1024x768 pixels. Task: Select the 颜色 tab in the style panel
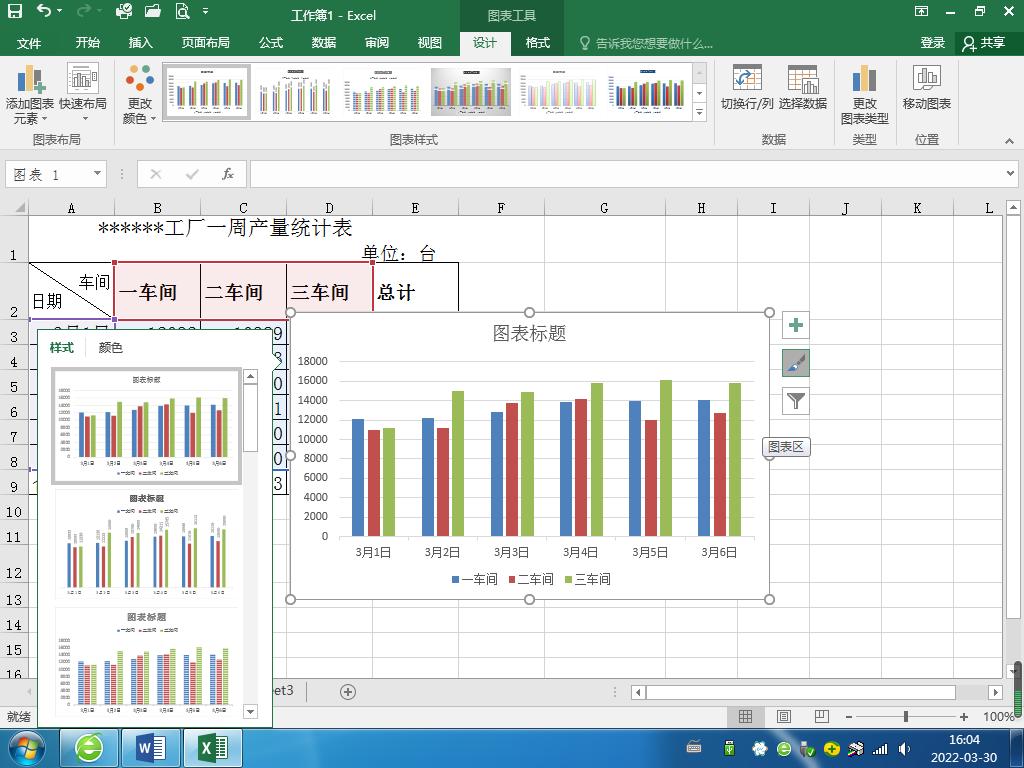(x=110, y=348)
